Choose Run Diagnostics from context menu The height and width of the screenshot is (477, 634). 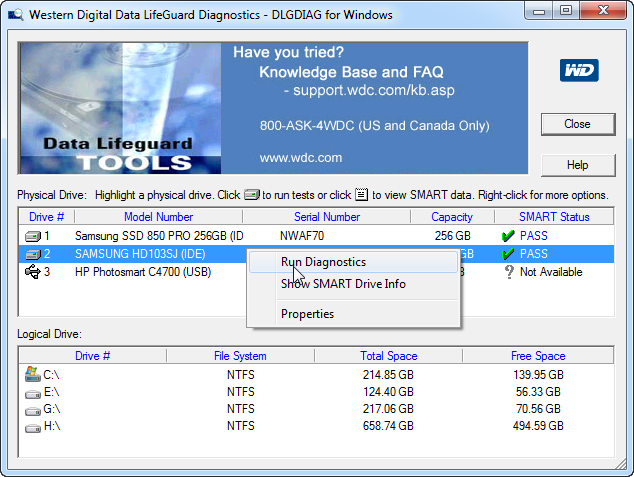click(x=354, y=262)
